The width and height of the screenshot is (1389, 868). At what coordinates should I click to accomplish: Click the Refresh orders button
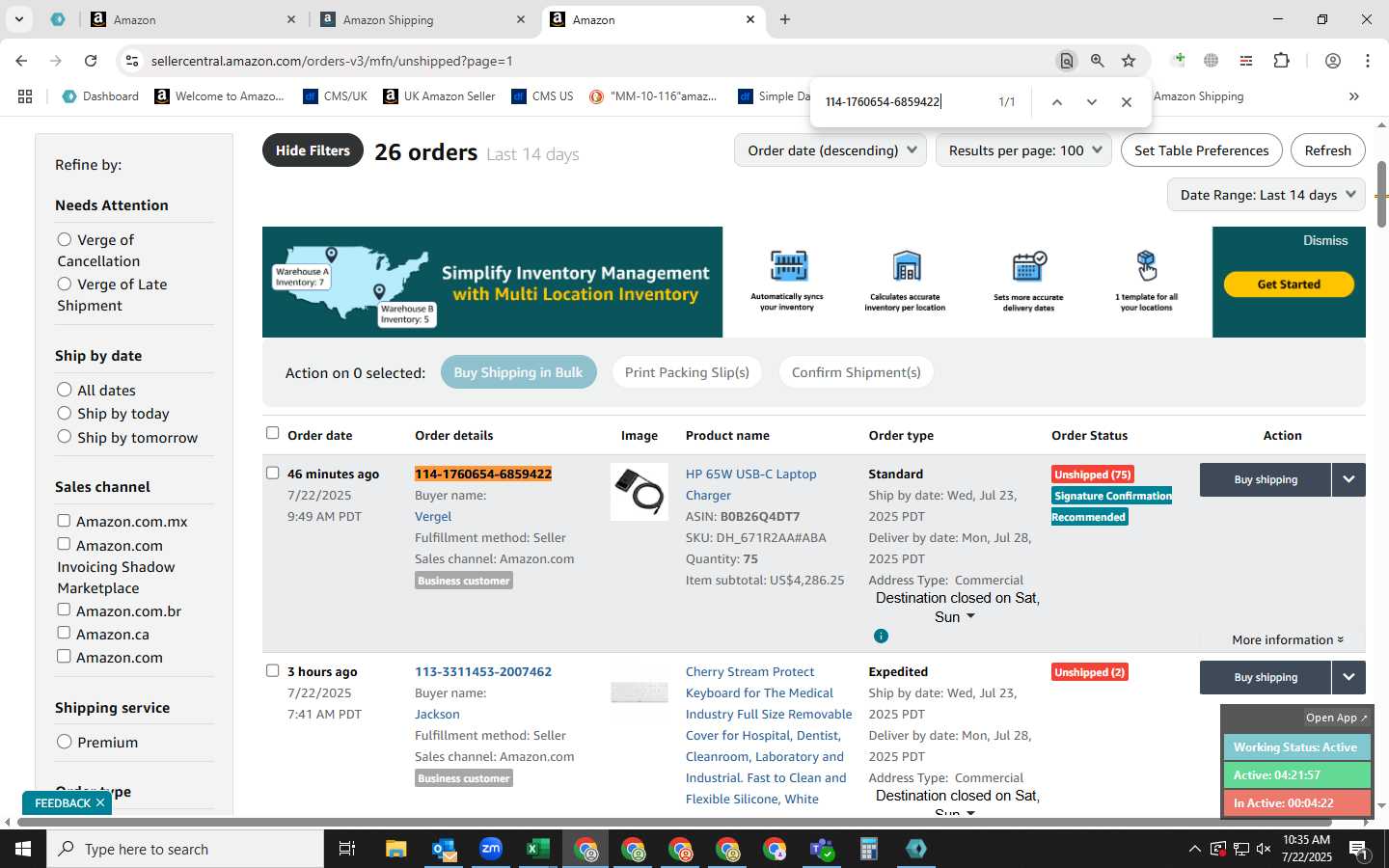tap(1327, 150)
